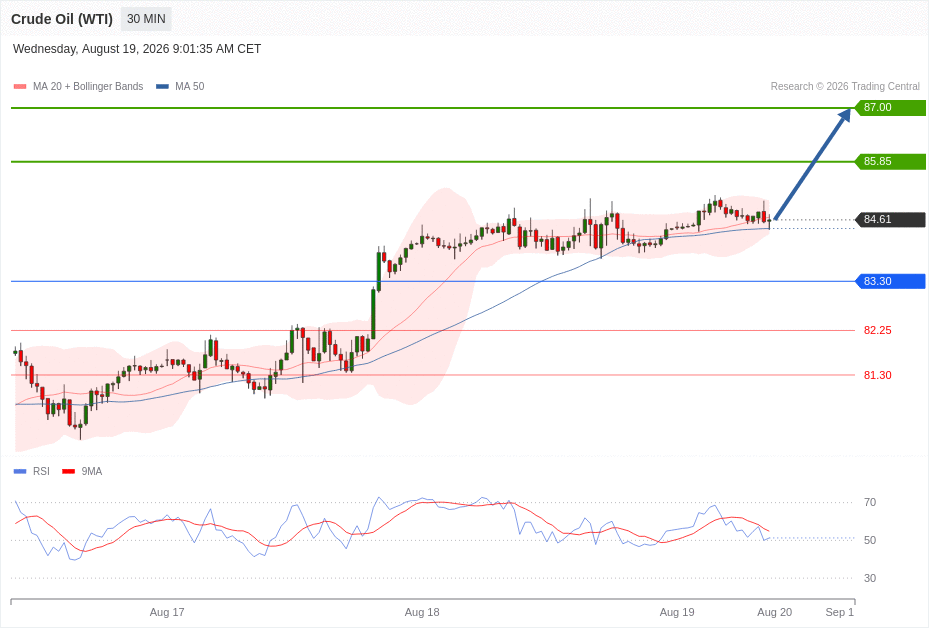The width and height of the screenshot is (929, 629).
Task: Click the dark blue MA 50 swatch
Action: [x=162, y=86]
